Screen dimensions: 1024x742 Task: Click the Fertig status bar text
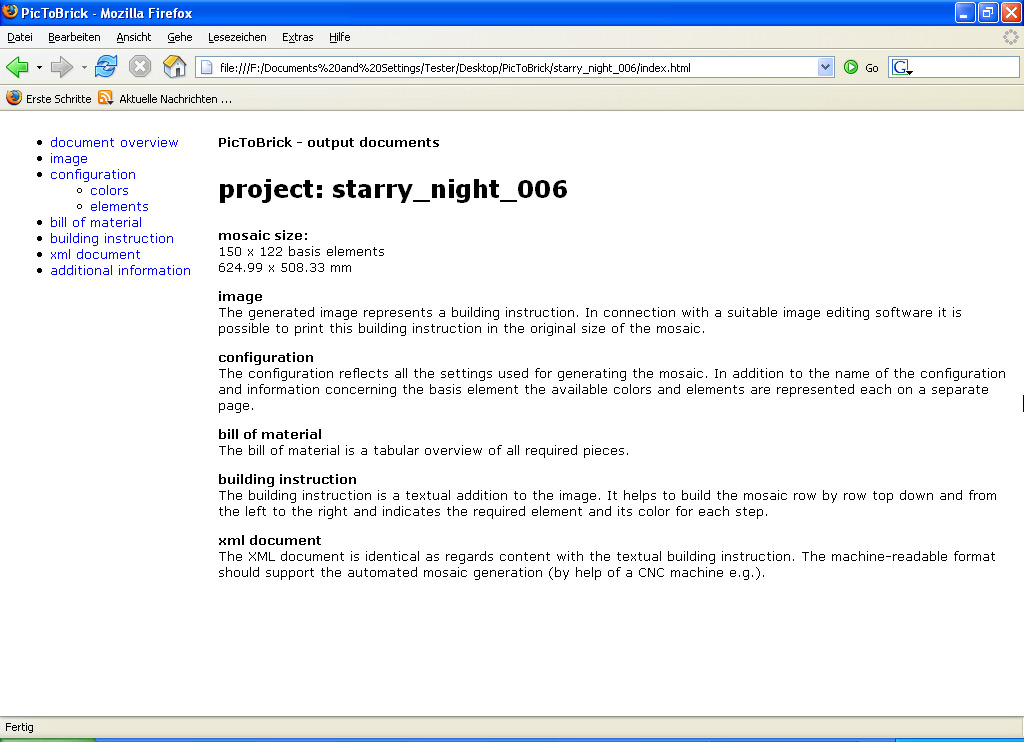pos(19,727)
